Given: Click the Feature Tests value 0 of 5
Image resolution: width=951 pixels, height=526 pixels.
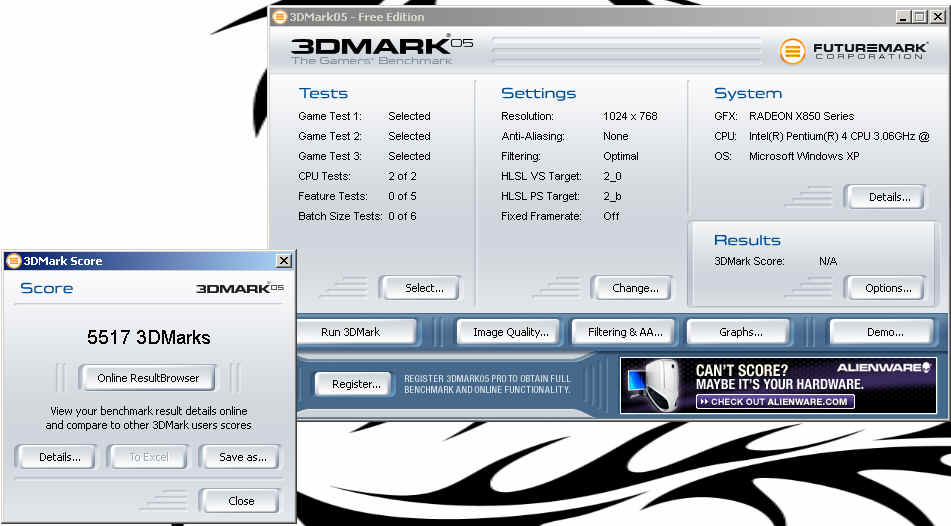Looking at the screenshot, I should pos(402,196).
